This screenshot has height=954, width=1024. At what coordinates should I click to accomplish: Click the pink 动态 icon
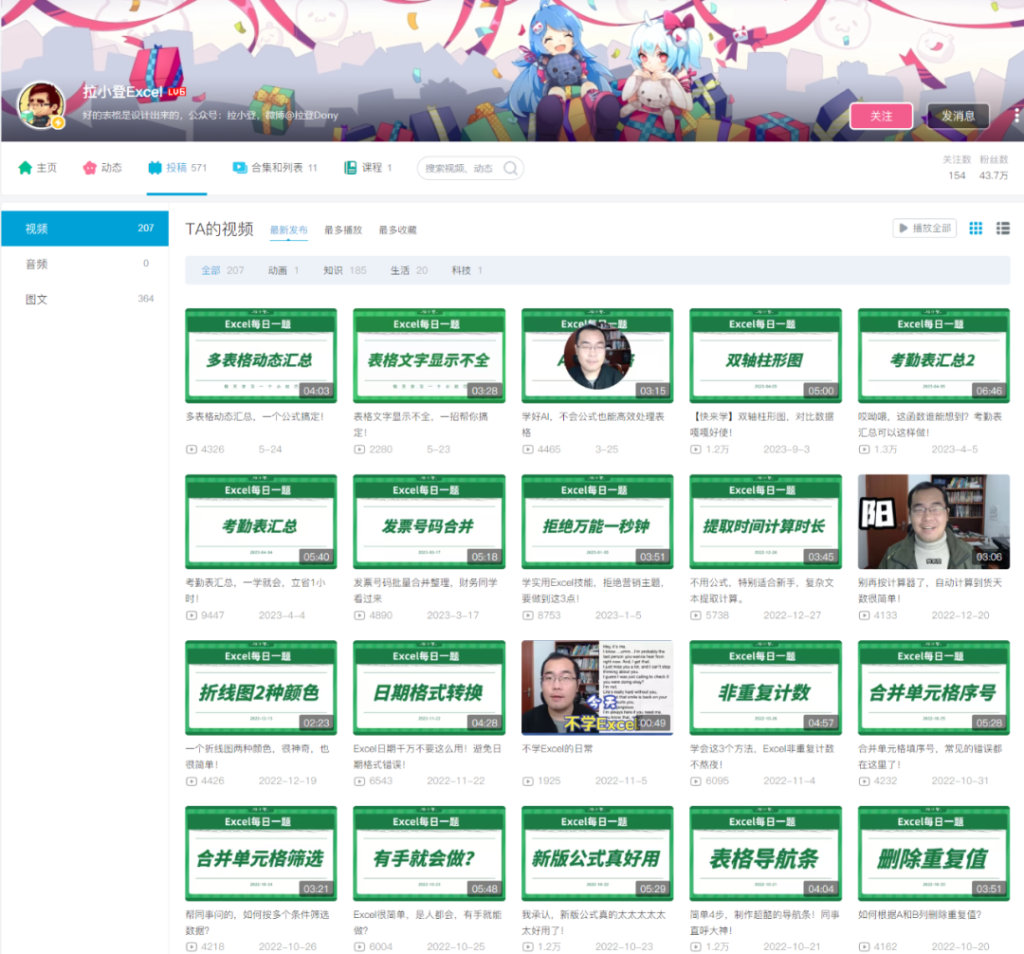tap(89, 168)
